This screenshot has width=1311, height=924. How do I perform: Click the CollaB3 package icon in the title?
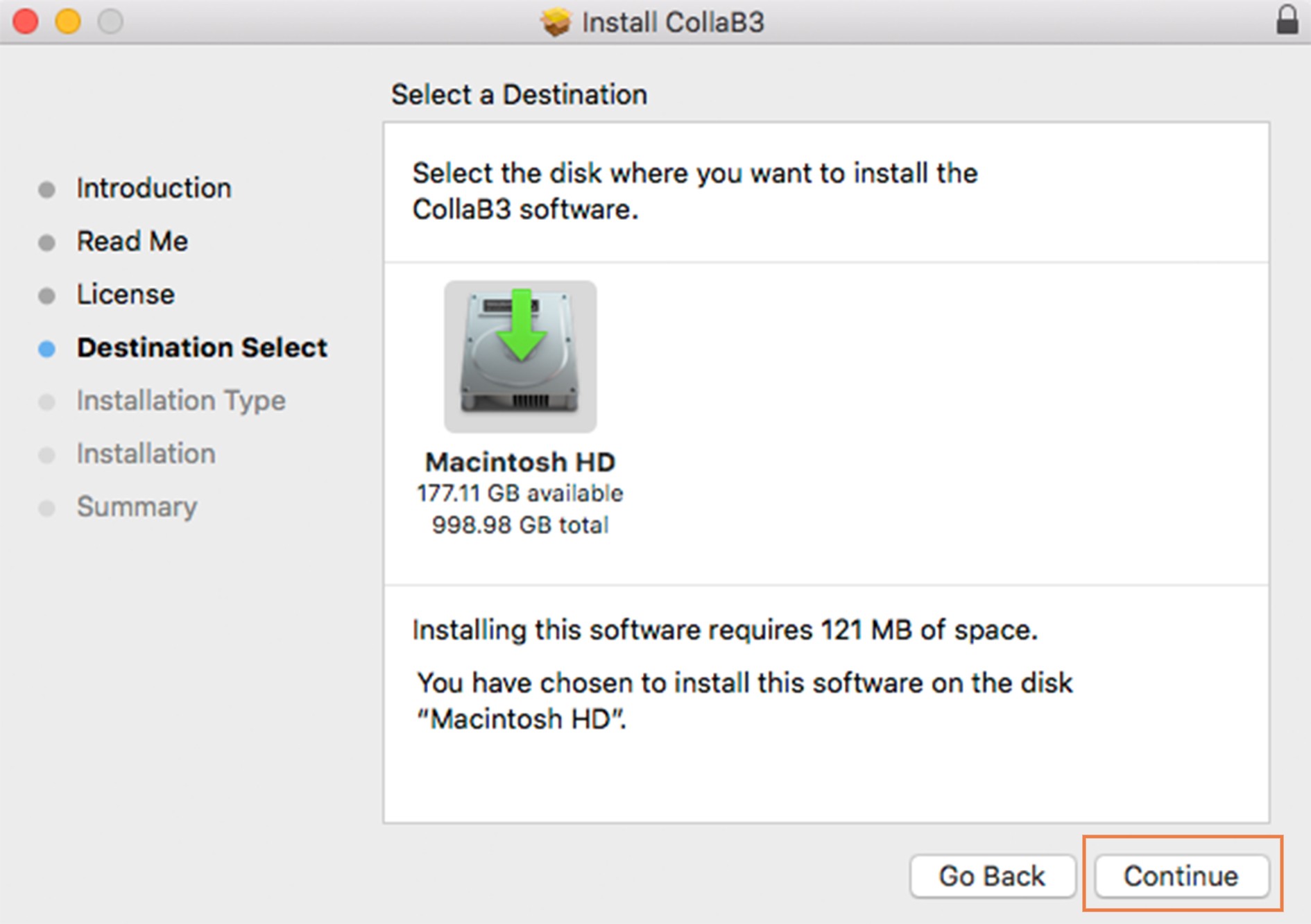(556, 22)
